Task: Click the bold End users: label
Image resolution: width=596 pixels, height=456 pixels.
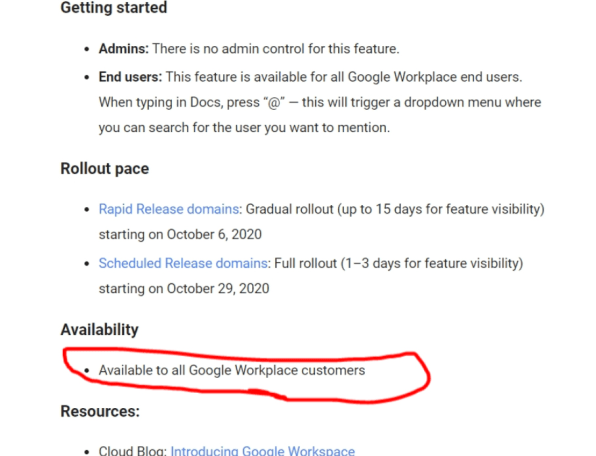Action: click(x=130, y=77)
